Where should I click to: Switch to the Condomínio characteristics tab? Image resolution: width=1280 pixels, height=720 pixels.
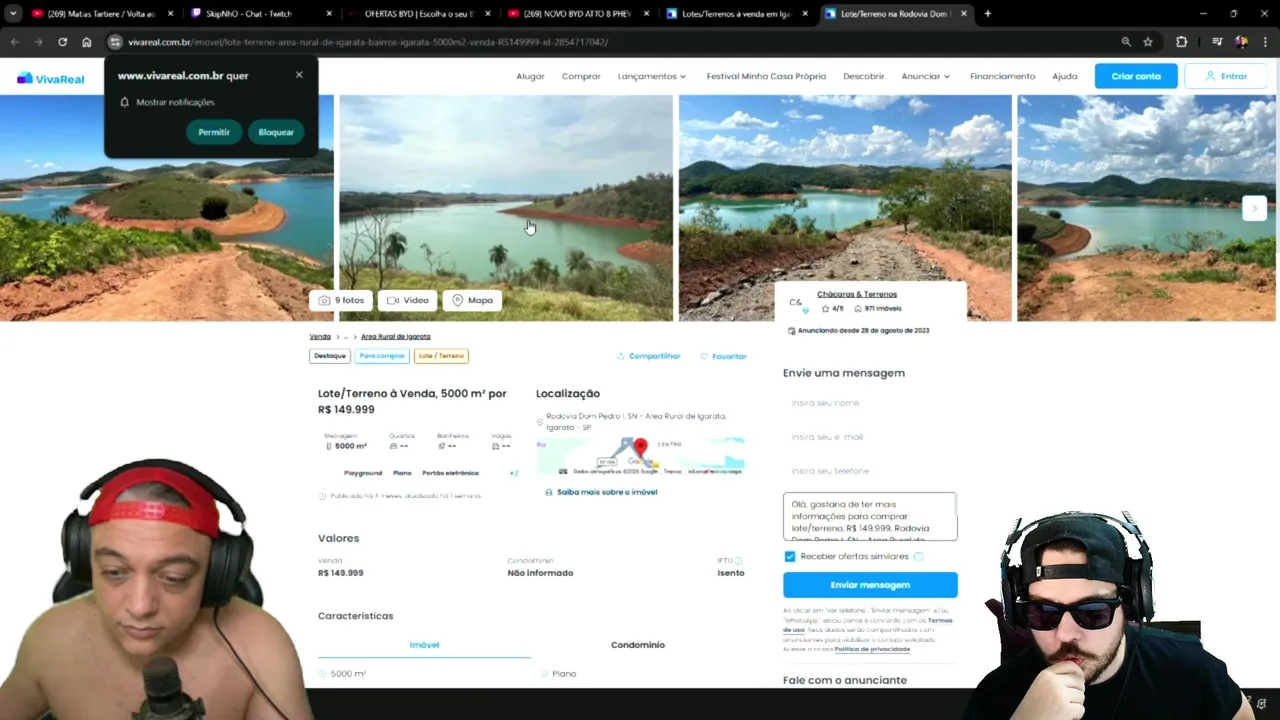638,645
